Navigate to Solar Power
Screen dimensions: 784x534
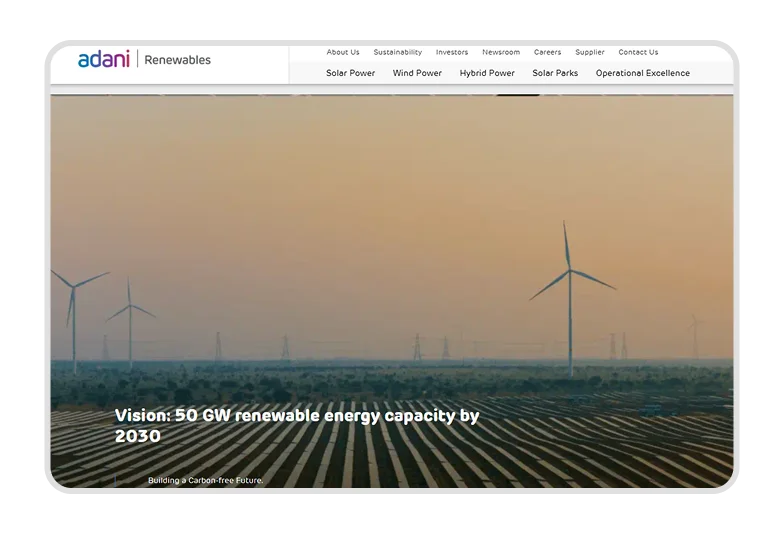coord(350,73)
